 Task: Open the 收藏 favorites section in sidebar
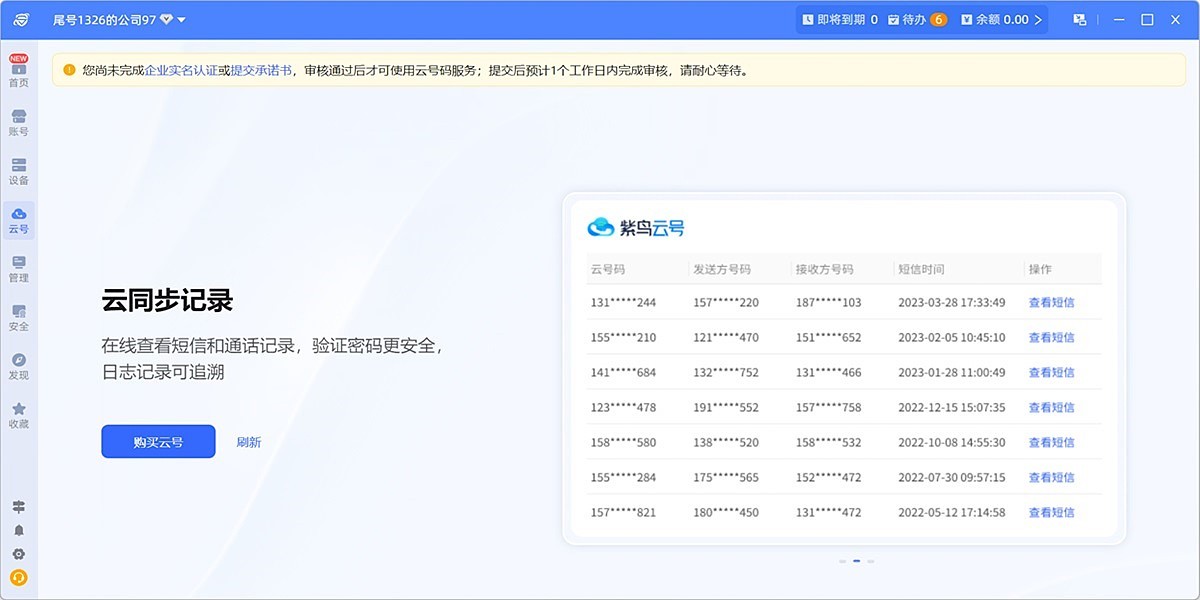[18, 410]
